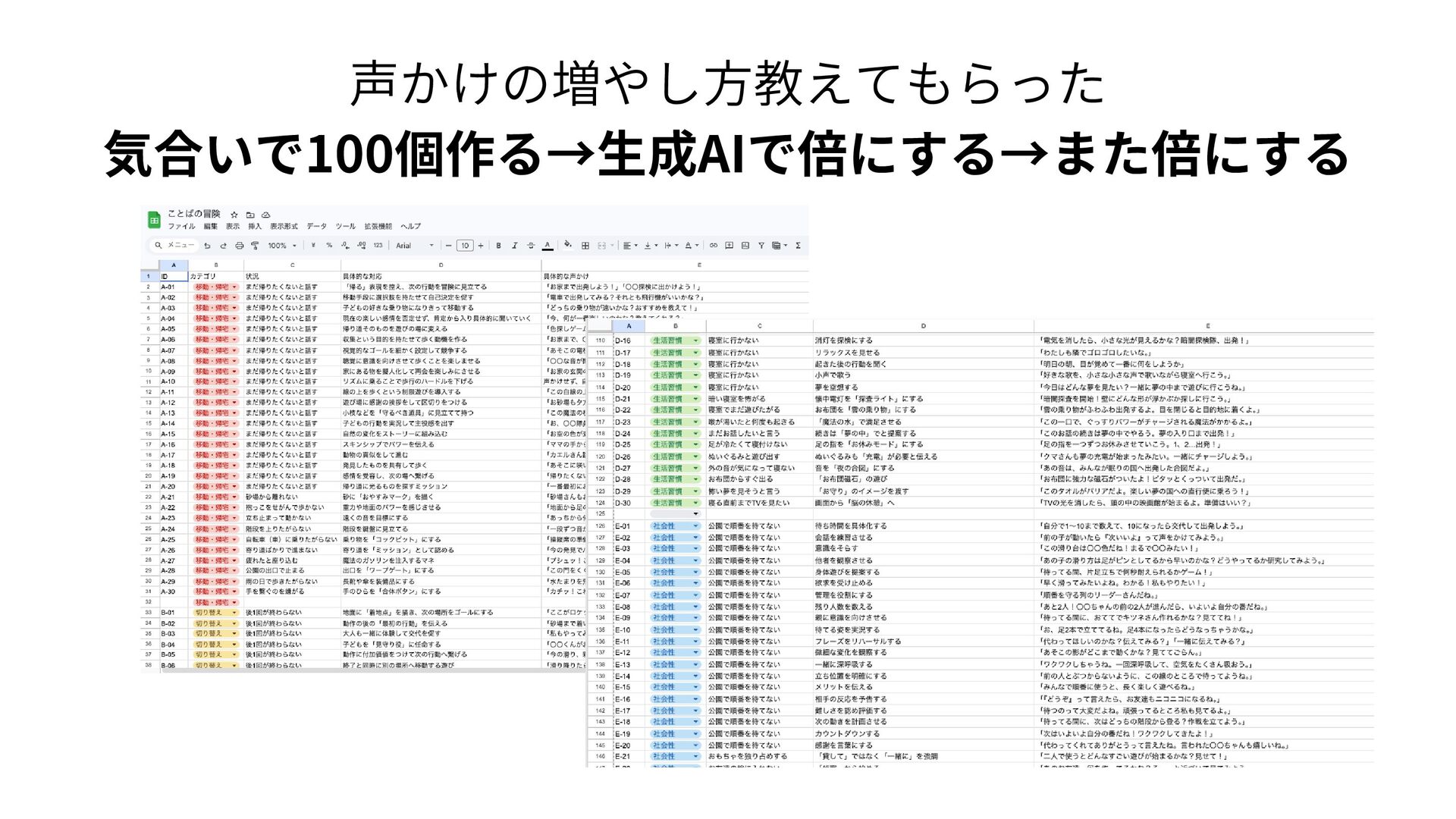The width and height of the screenshot is (1456, 819).
Task: Open the ファイル menu
Action: pyautogui.click(x=181, y=226)
